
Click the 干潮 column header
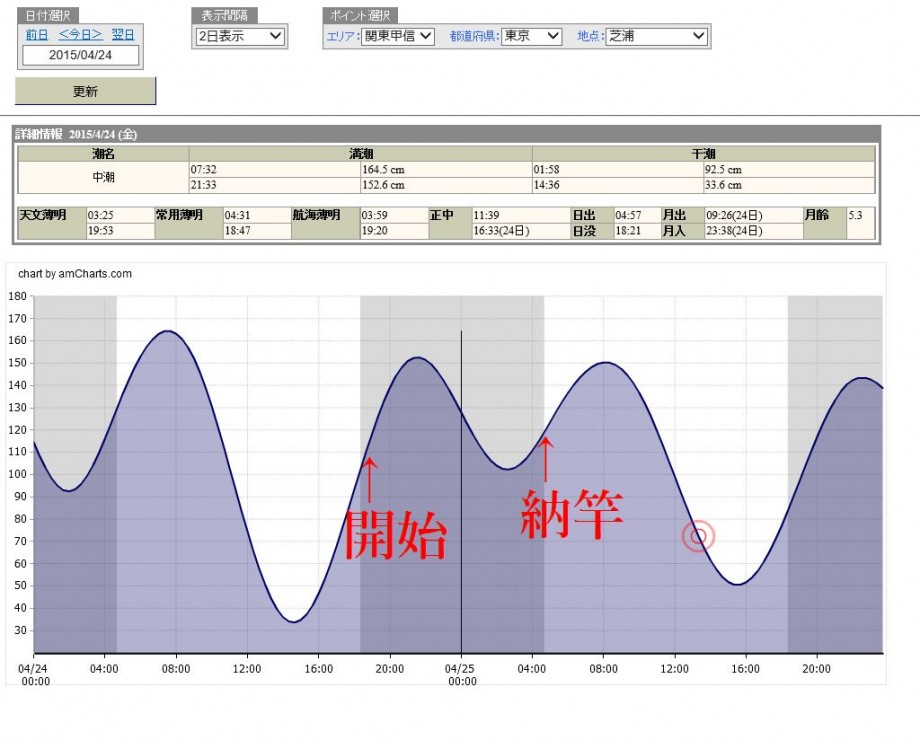click(703, 154)
